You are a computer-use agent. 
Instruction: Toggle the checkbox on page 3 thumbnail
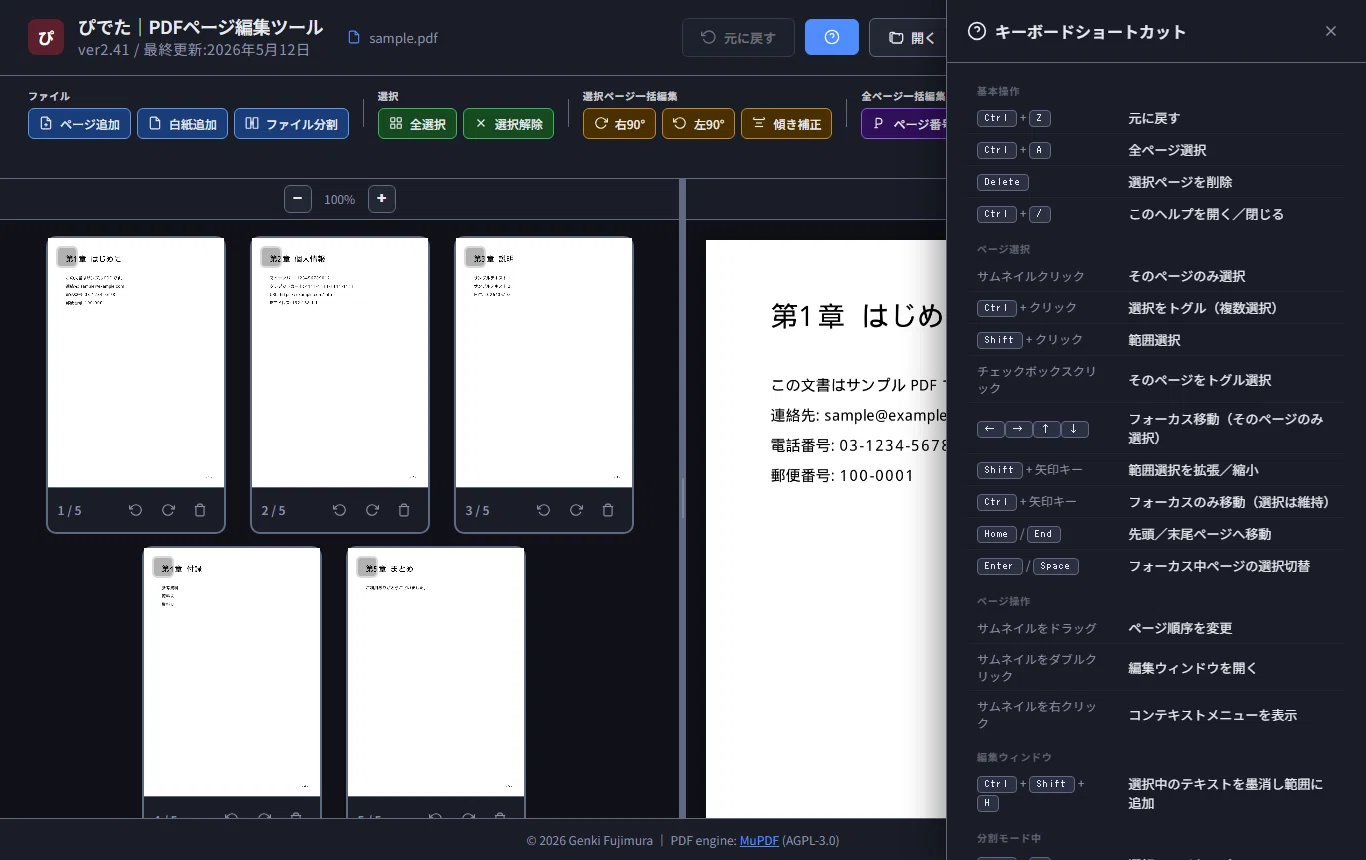[475, 257]
